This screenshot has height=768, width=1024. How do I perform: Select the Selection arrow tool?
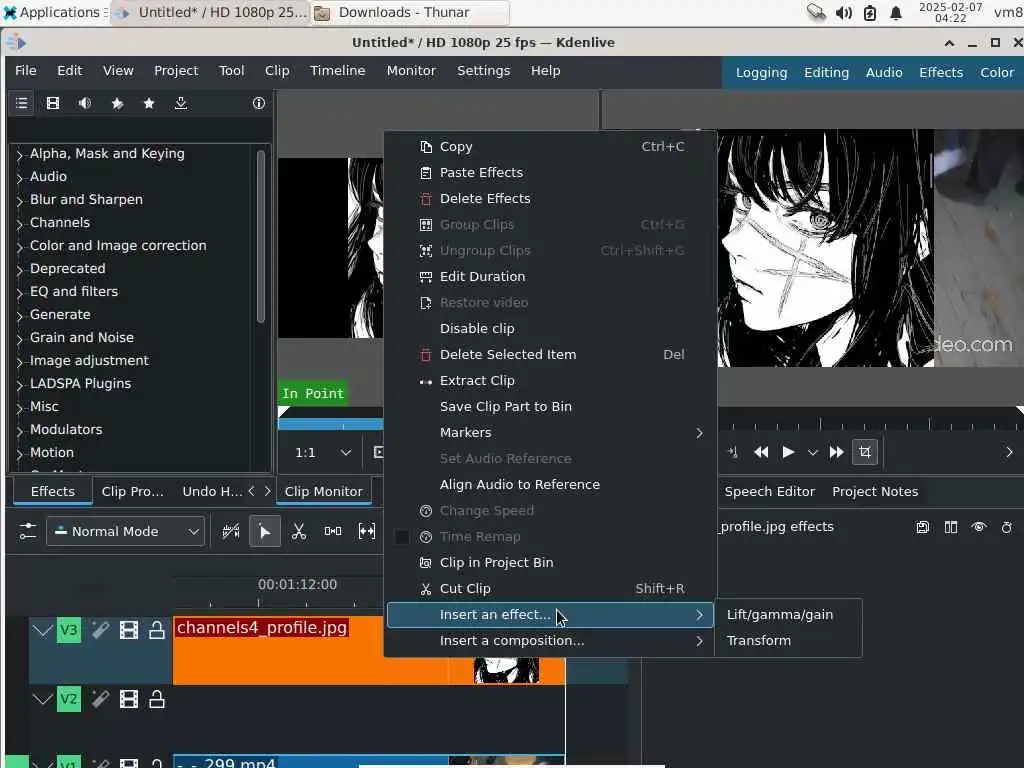264,531
